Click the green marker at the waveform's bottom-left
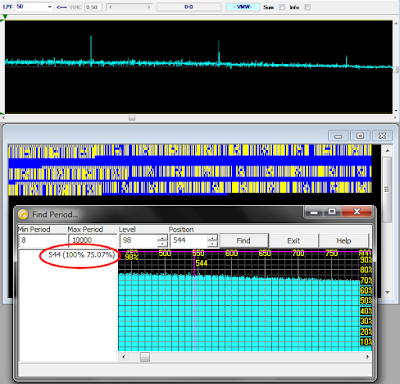Screen dimensions: 400x384 tap(2, 114)
